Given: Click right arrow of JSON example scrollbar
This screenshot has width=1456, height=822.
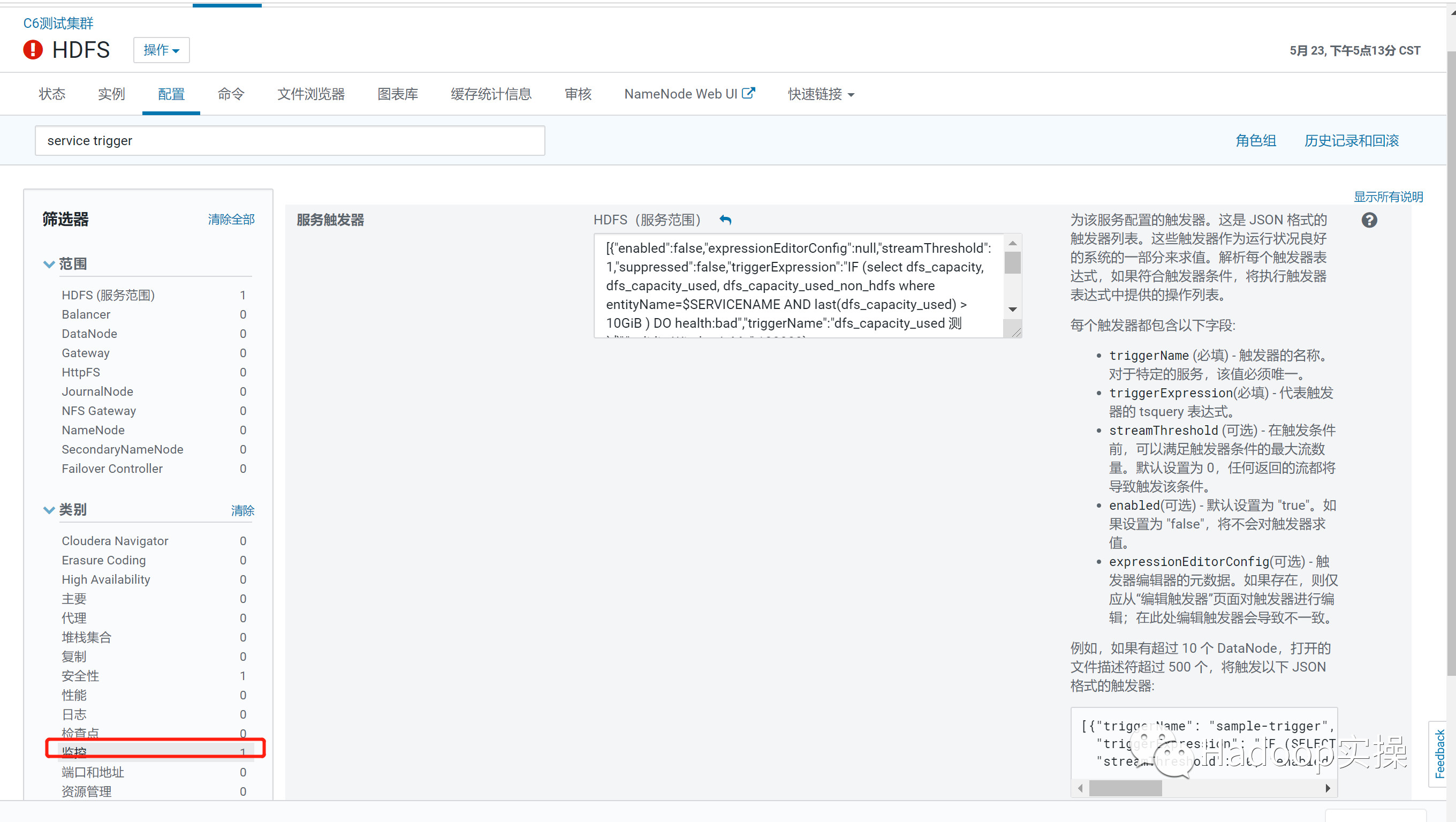Looking at the screenshot, I should click(1328, 788).
